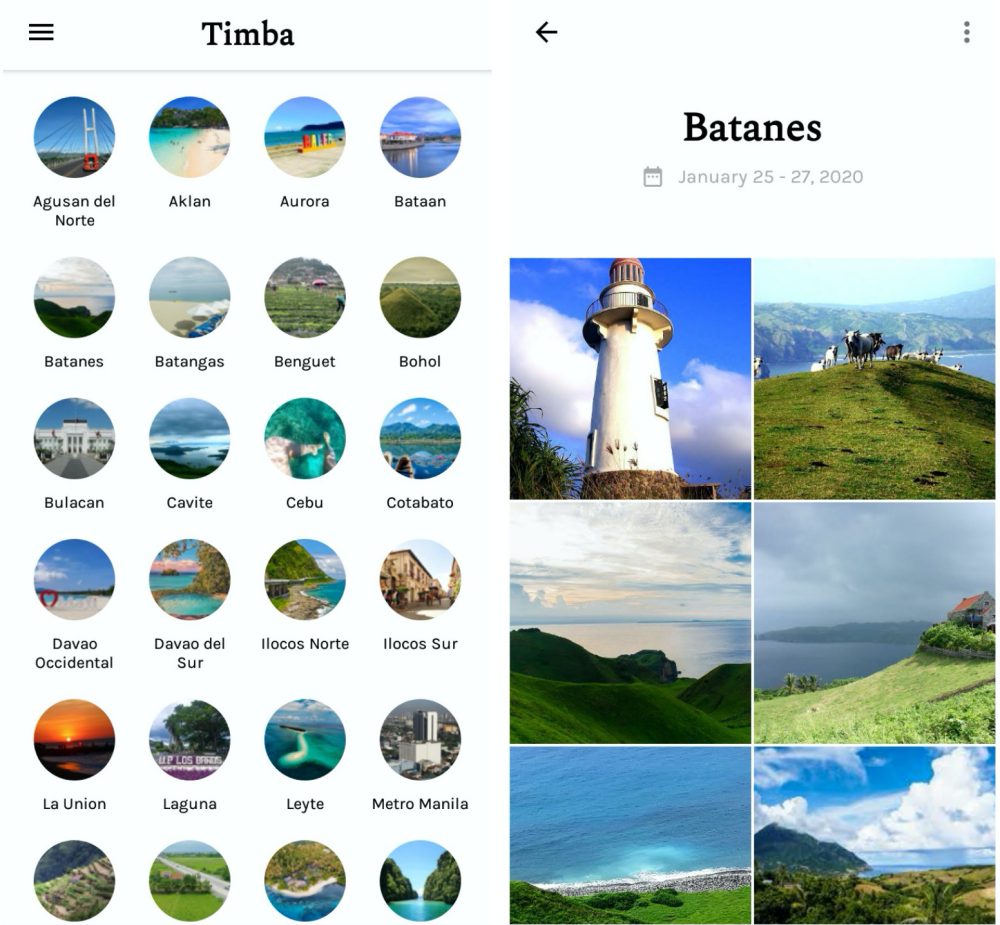The width and height of the screenshot is (1000, 925).
Task: Choose the Davao del Sur label
Action: coord(189,653)
